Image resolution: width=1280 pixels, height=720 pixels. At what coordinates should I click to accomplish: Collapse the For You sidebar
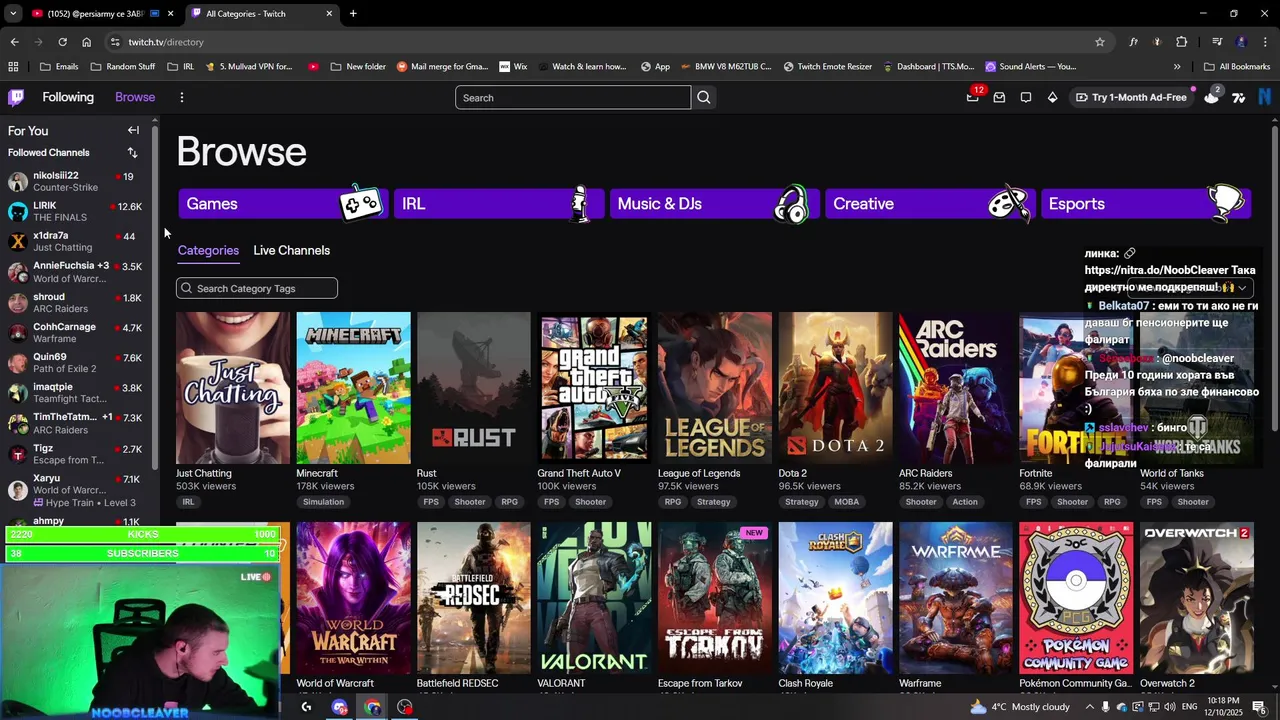[133, 130]
